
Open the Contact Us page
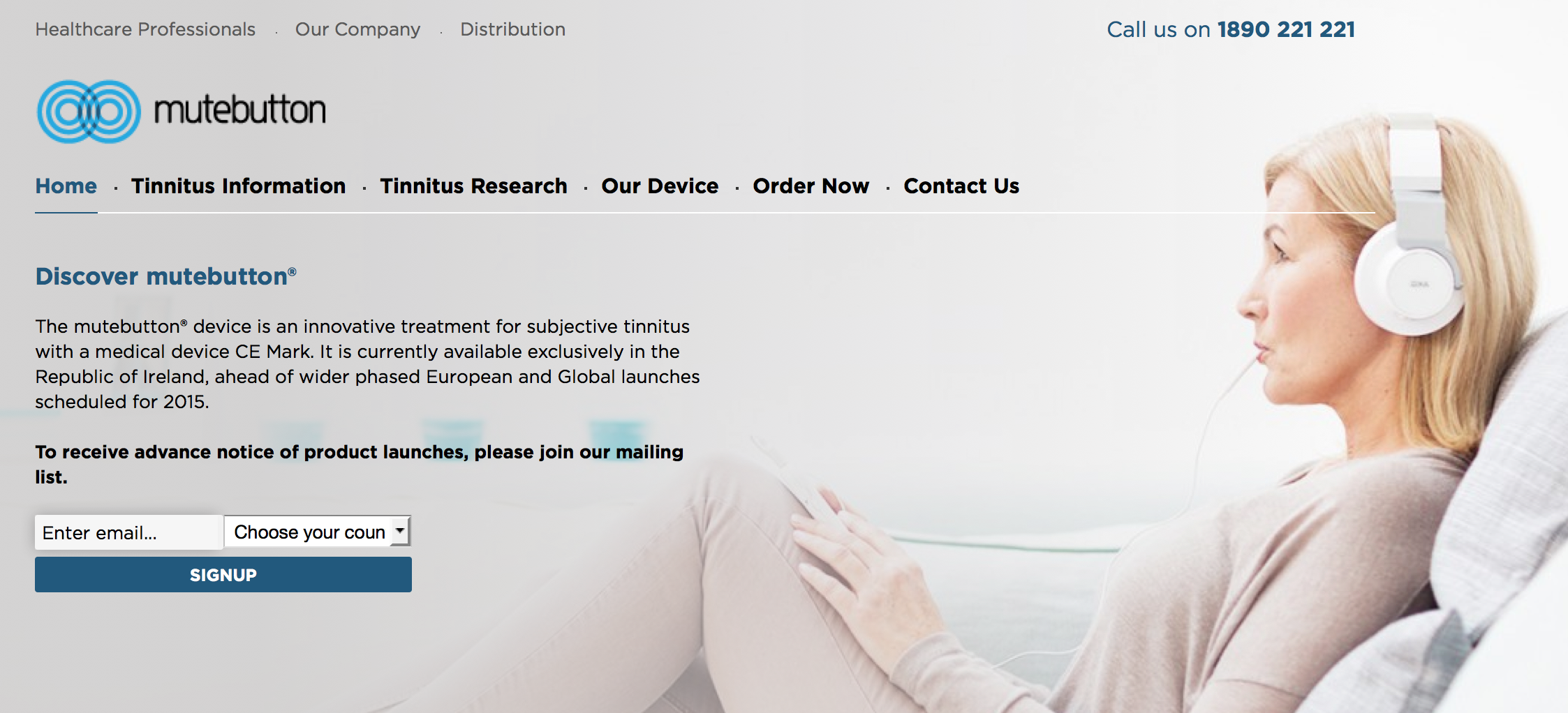click(x=961, y=186)
